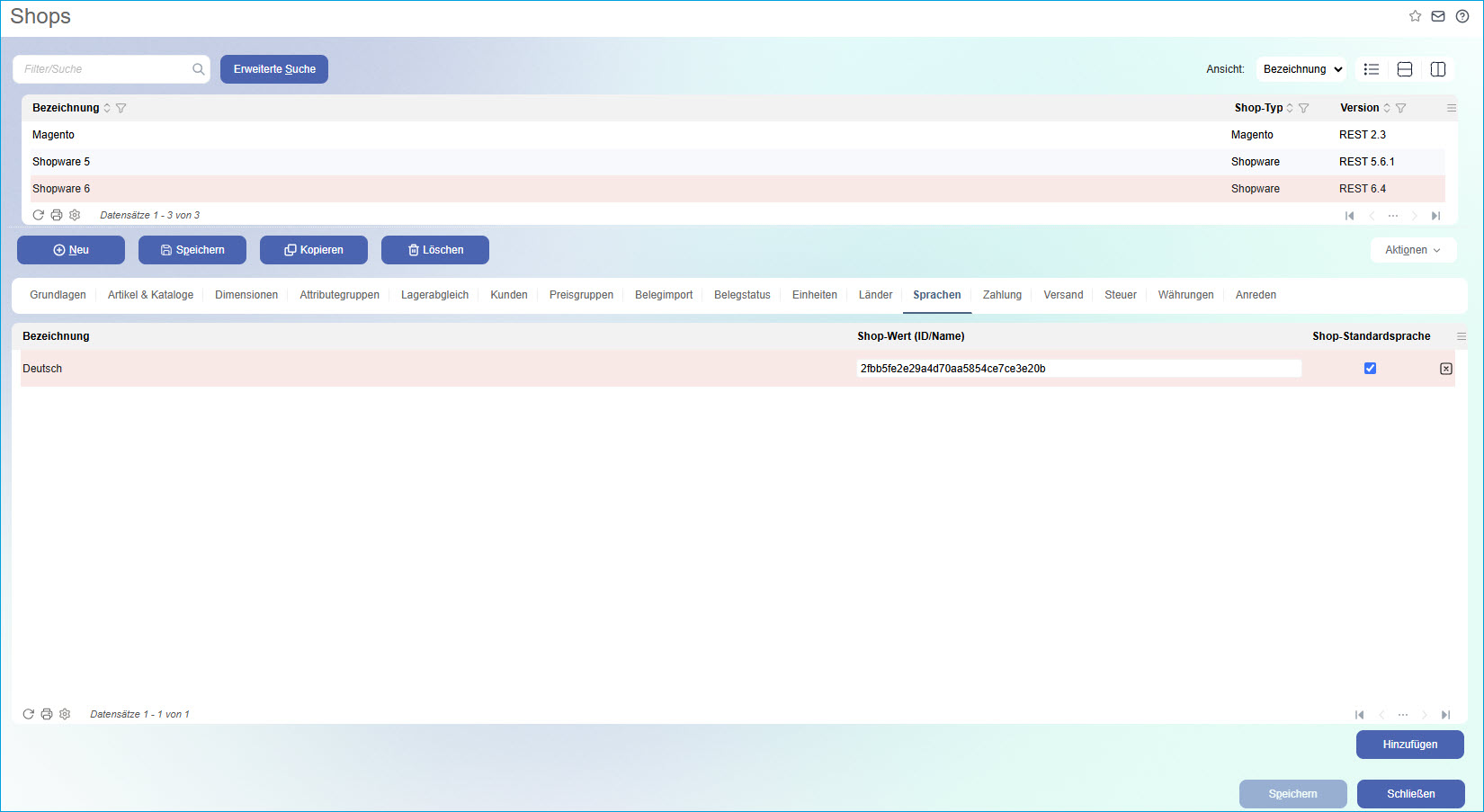Open shops table column menu icon
The height and width of the screenshot is (812, 1484).
click(x=1451, y=108)
